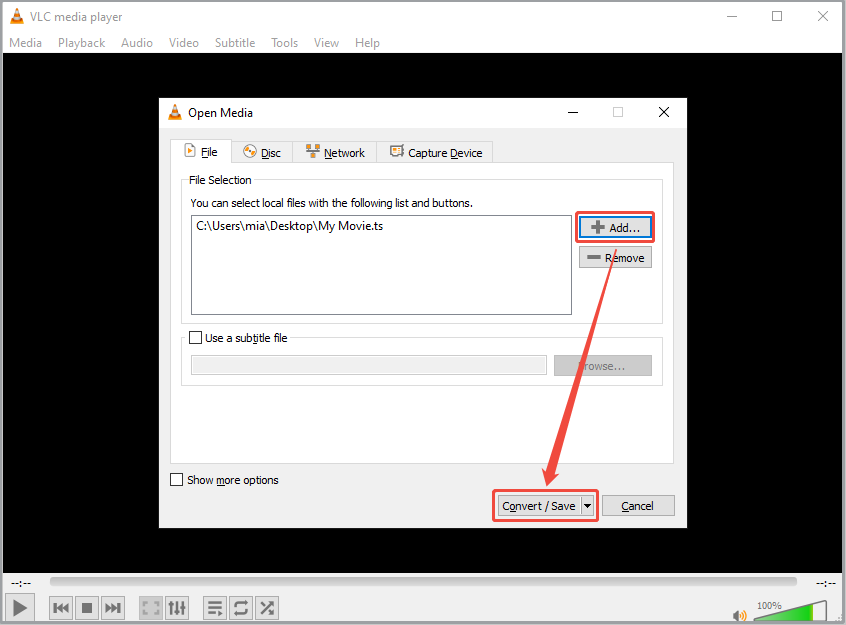Switch to the Network tab
This screenshot has height=625, width=846.
coord(335,153)
